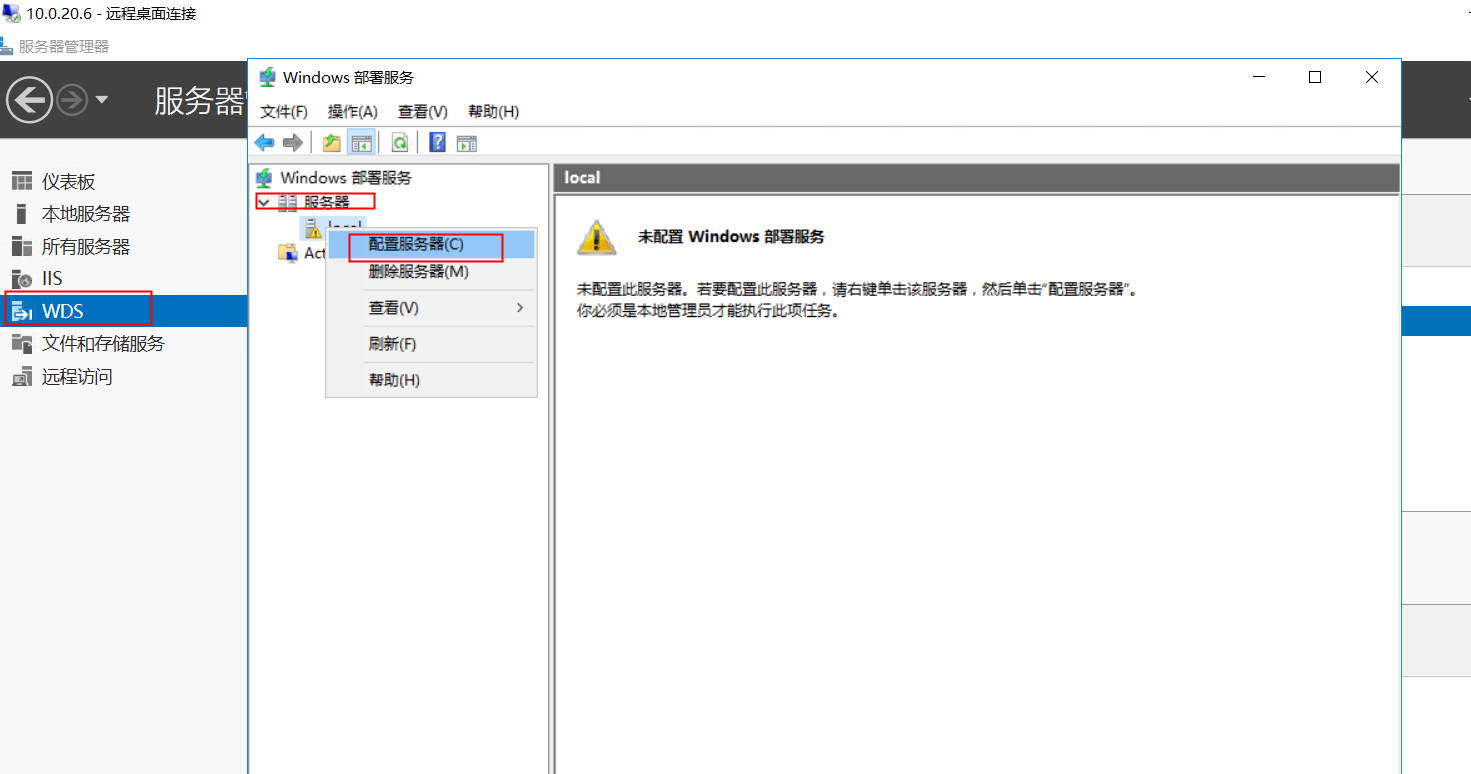Viewport: 1471px width, 774px height.
Task: Select 仪表板 text in Server Manager sidebar
Action: (68, 181)
